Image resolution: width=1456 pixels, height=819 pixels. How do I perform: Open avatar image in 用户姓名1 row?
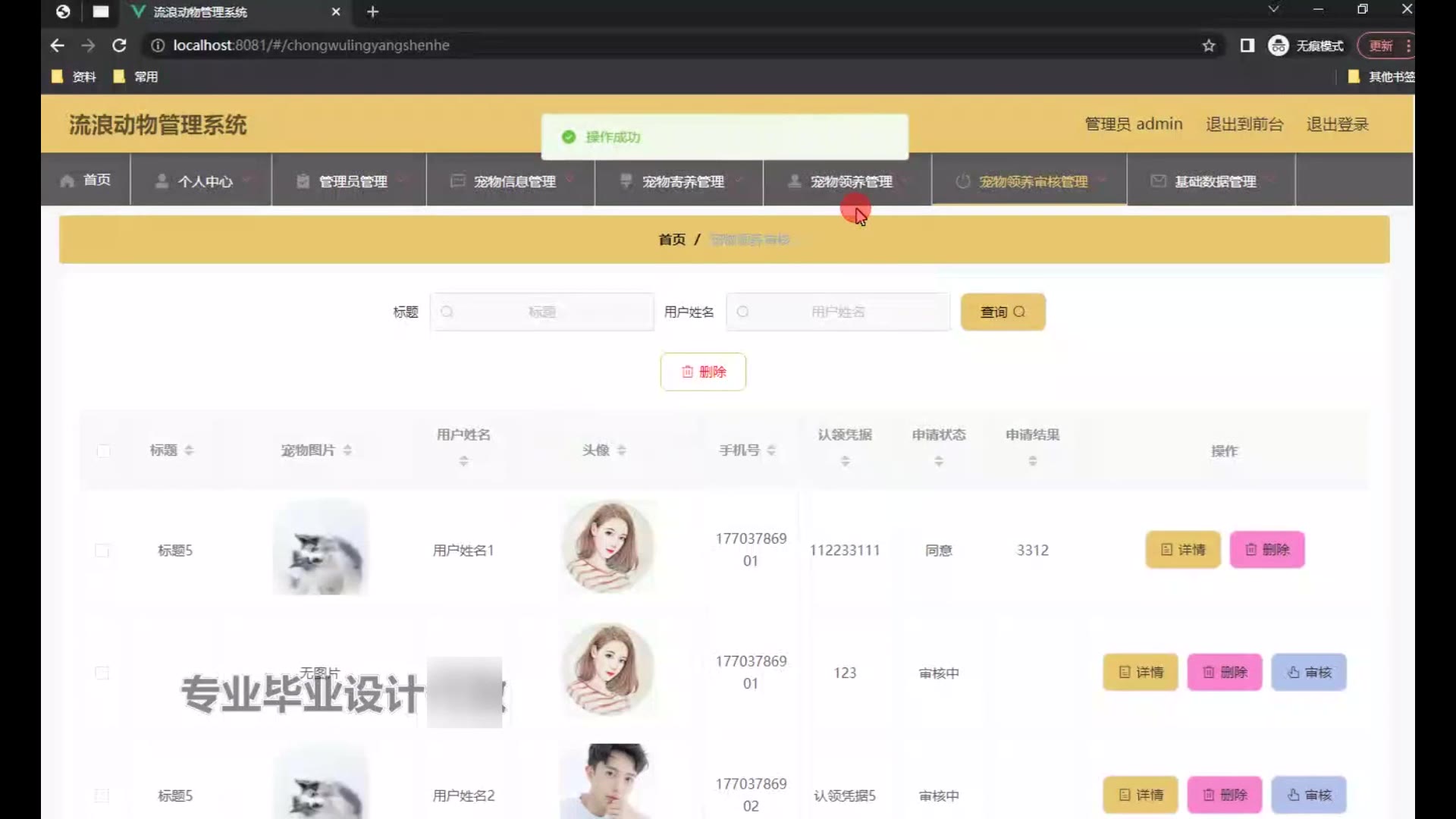click(607, 548)
